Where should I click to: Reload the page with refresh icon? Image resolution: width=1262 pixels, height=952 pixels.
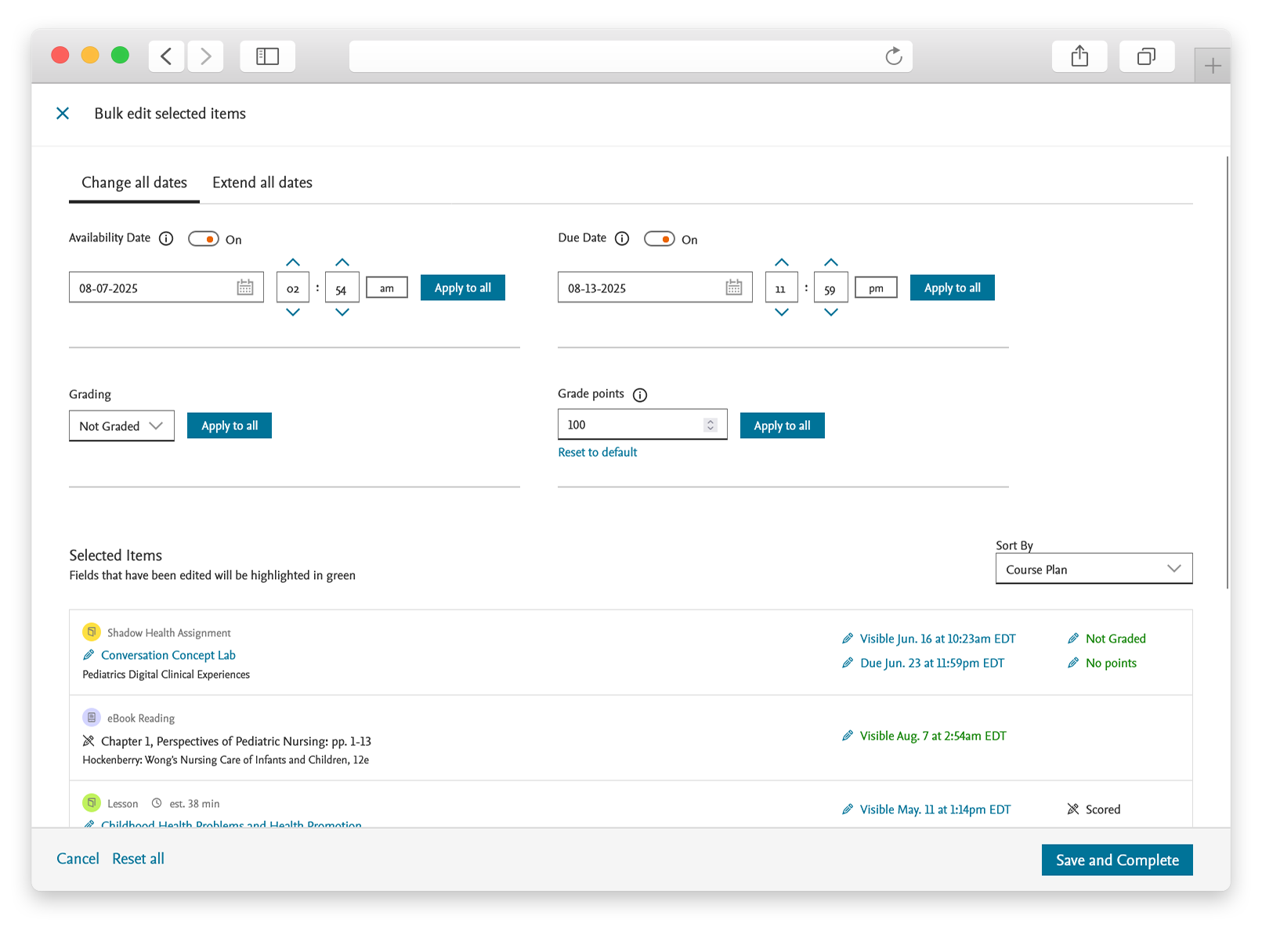893,56
